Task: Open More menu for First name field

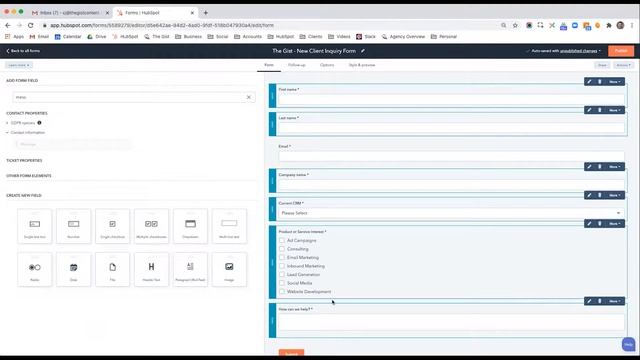Action: click(615, 82)
